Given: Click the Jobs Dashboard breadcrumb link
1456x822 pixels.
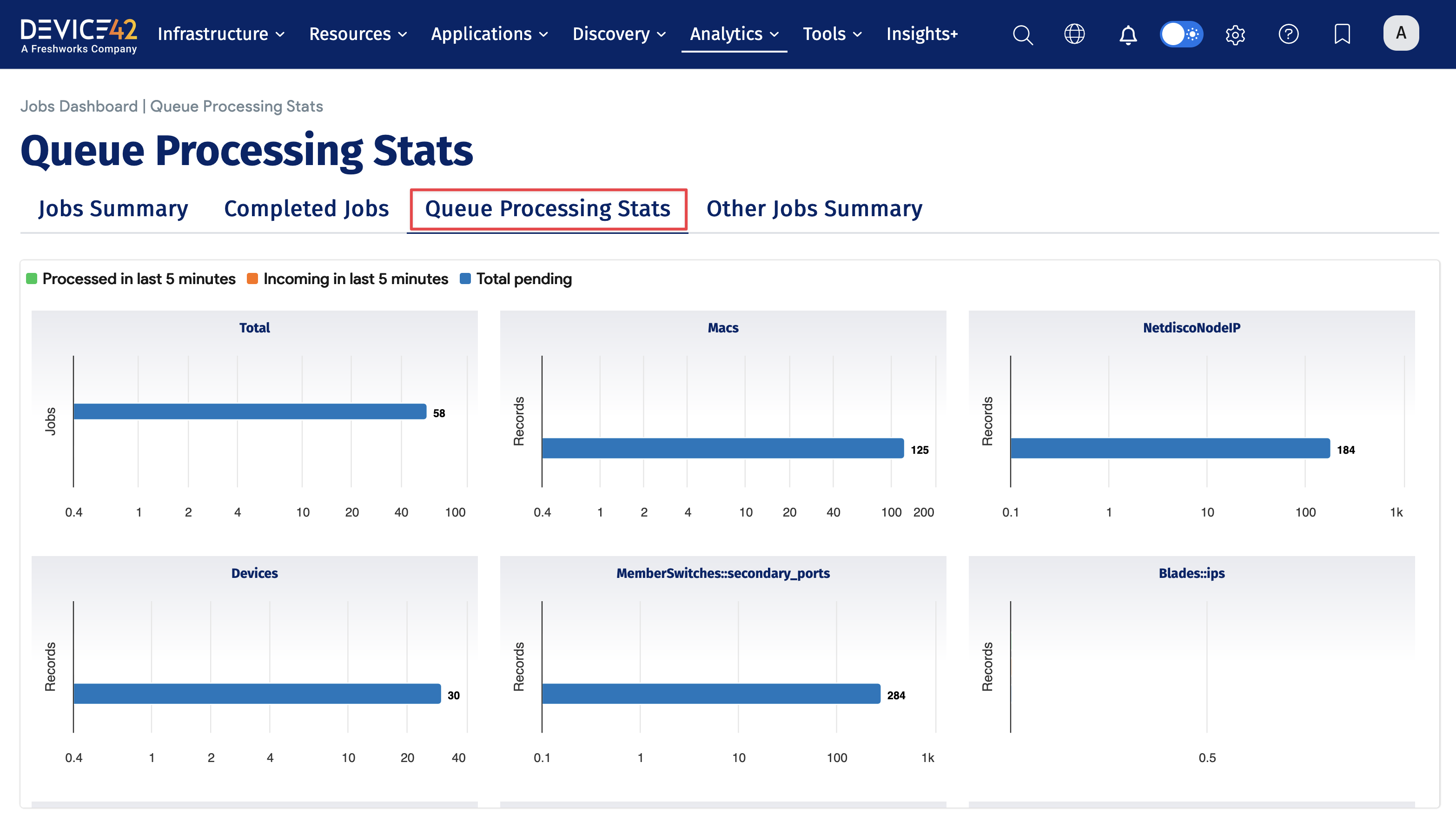Looking at the screenshot, I should [x=79, y=106].
